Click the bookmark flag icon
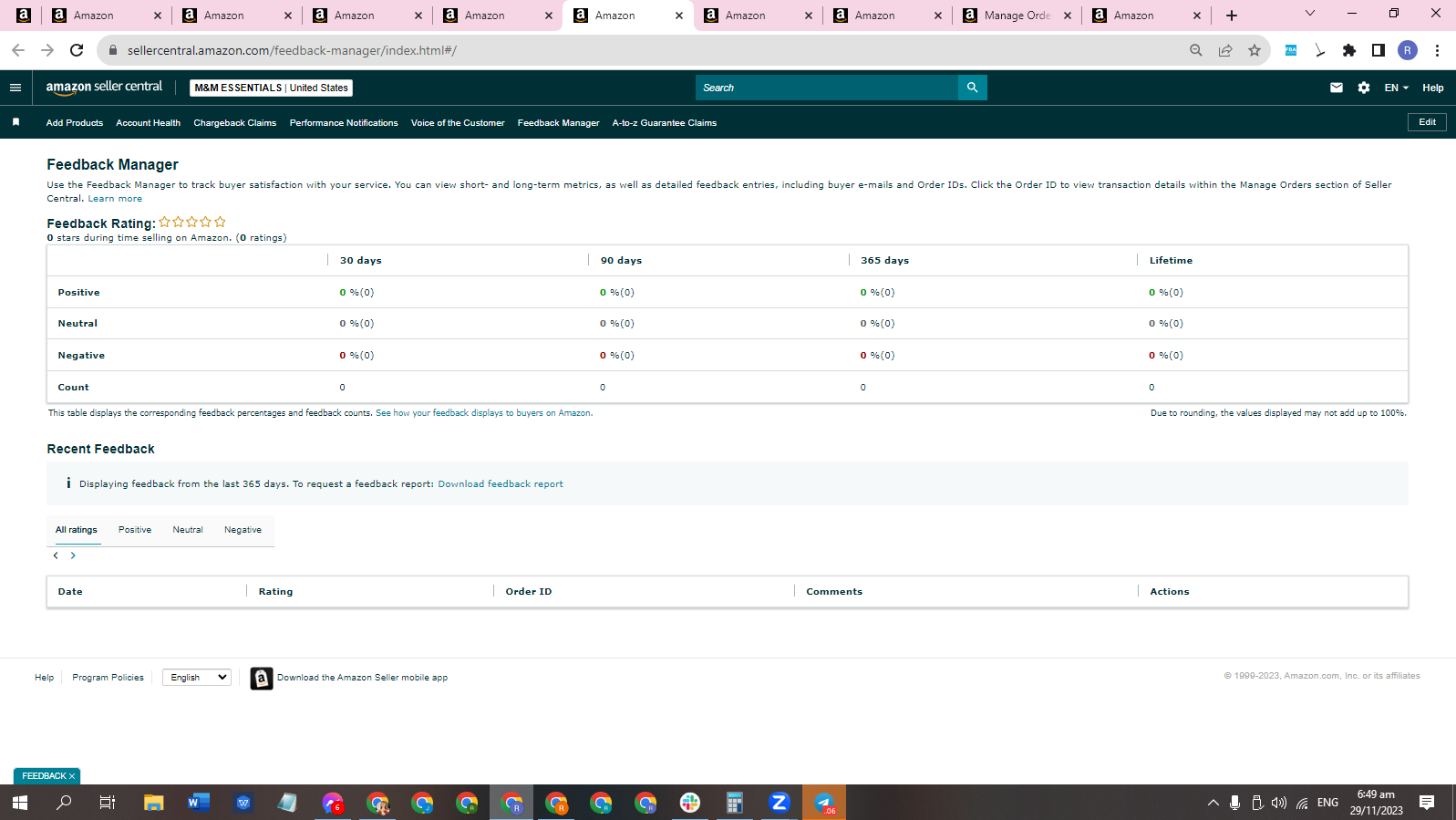The height and width of the screenshot is (820, 1456). pos(15,122)
